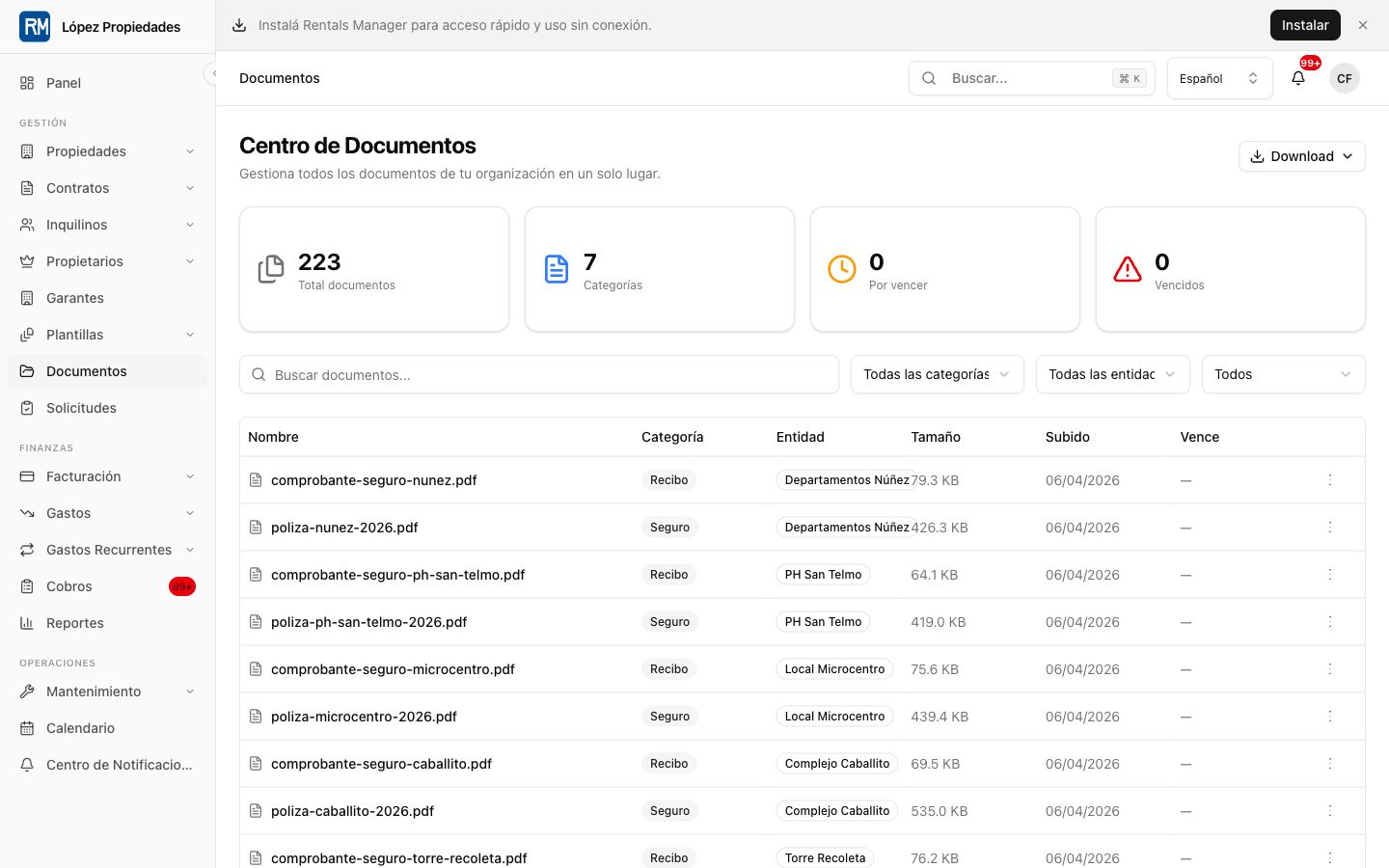Open the file comprobante-seguro-torre-recoleta.pdf
This screenshot has width=1389, height=868.
click(x=398, y=858)
